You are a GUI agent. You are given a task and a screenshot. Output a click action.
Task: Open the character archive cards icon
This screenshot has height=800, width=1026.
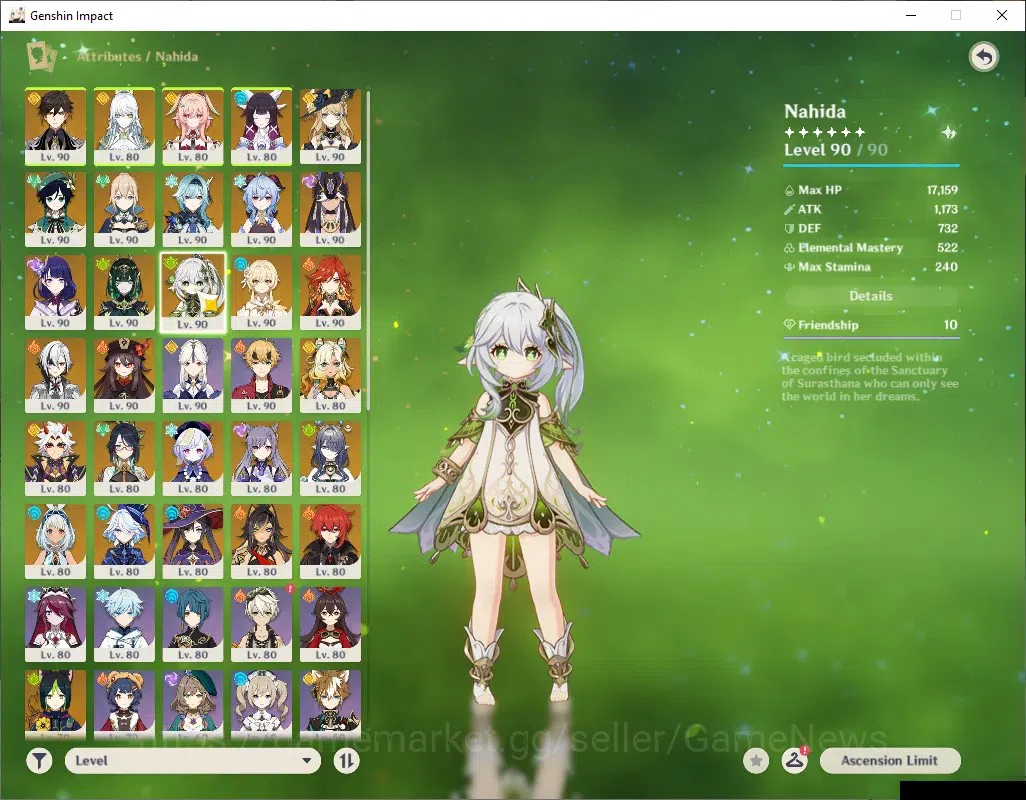click(x=41, y=56)
